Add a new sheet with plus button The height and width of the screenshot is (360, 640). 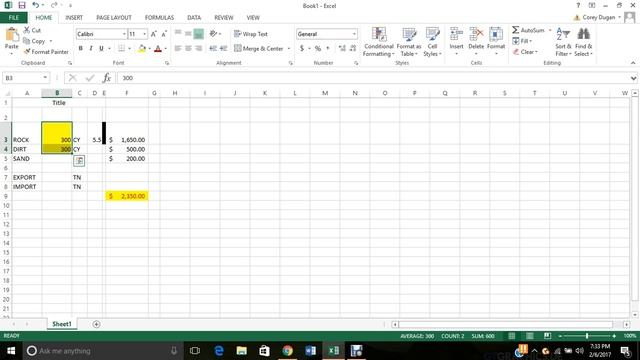(96, 324)
